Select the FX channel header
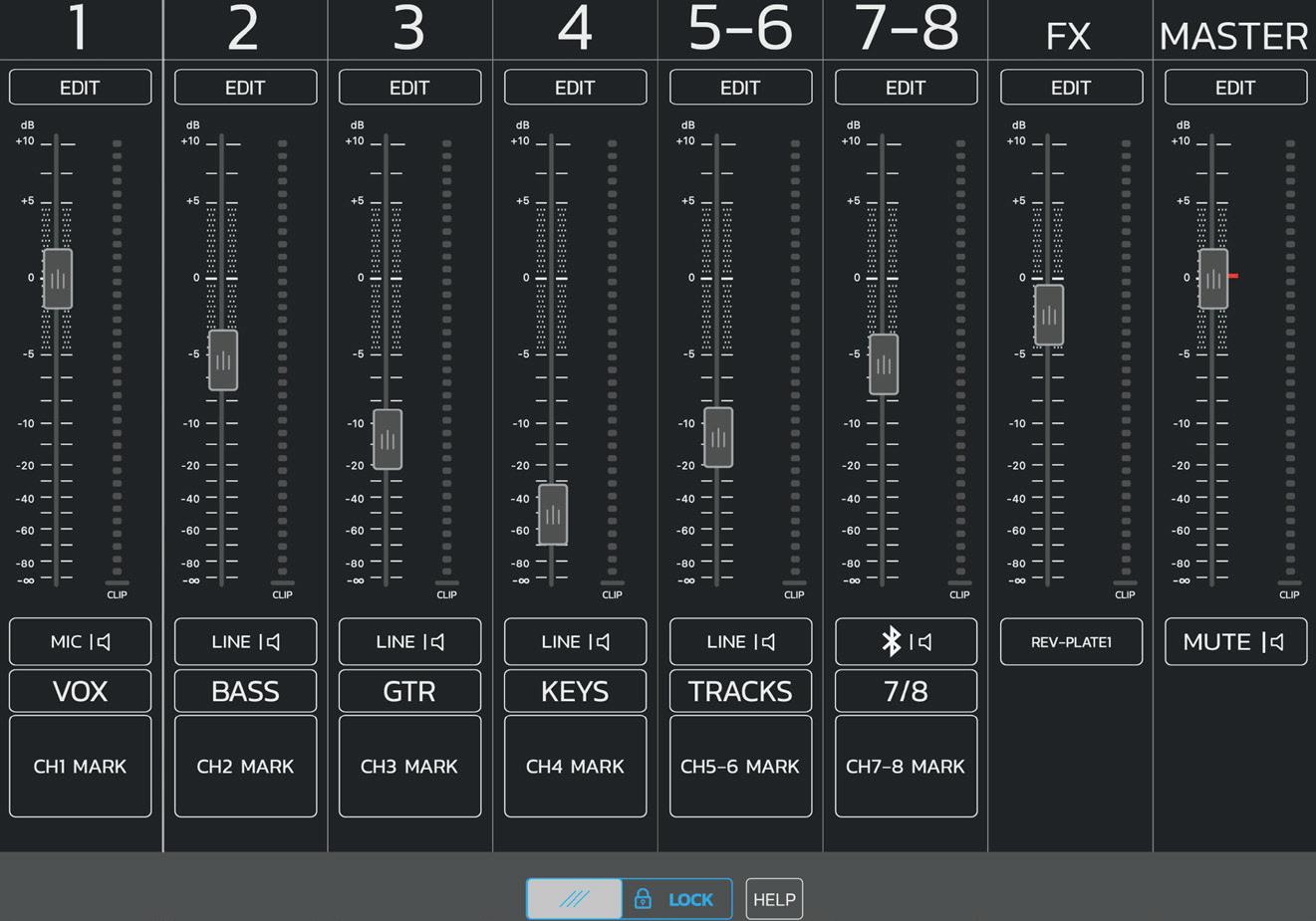Viewport: 1316px width, 921px height. pos(1069,37)
